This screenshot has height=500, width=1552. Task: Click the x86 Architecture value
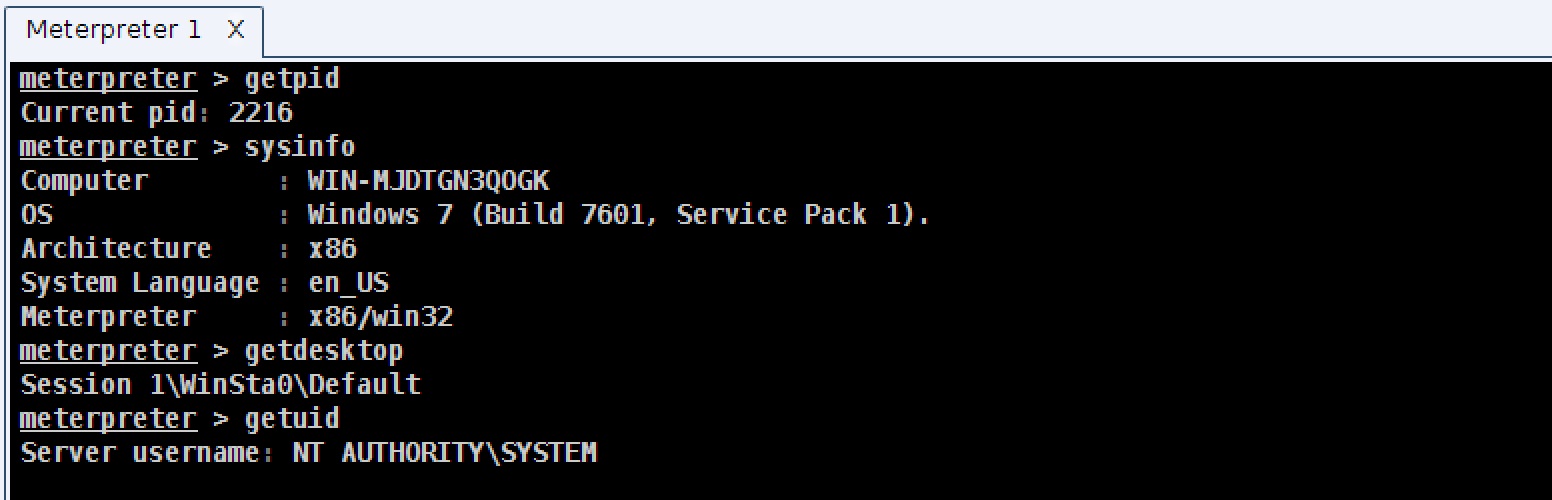(332, 249)
